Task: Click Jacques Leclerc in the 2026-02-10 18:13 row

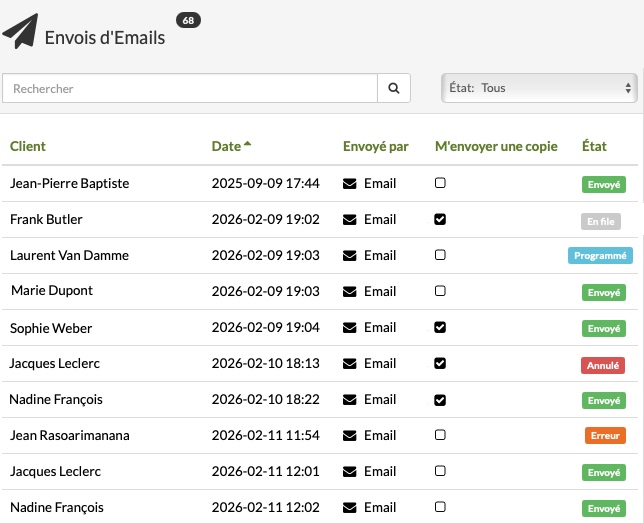Action: 55,364
